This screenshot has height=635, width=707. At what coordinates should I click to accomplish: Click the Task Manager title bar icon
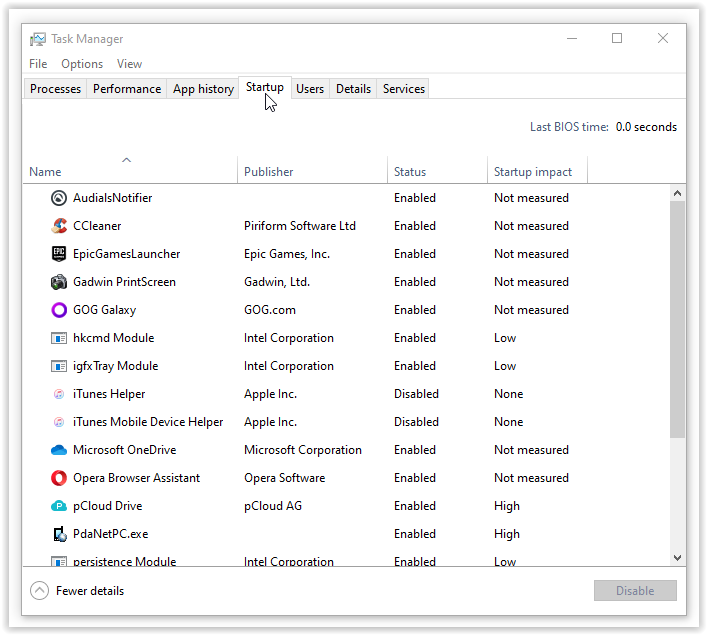(x=38, y=39)
